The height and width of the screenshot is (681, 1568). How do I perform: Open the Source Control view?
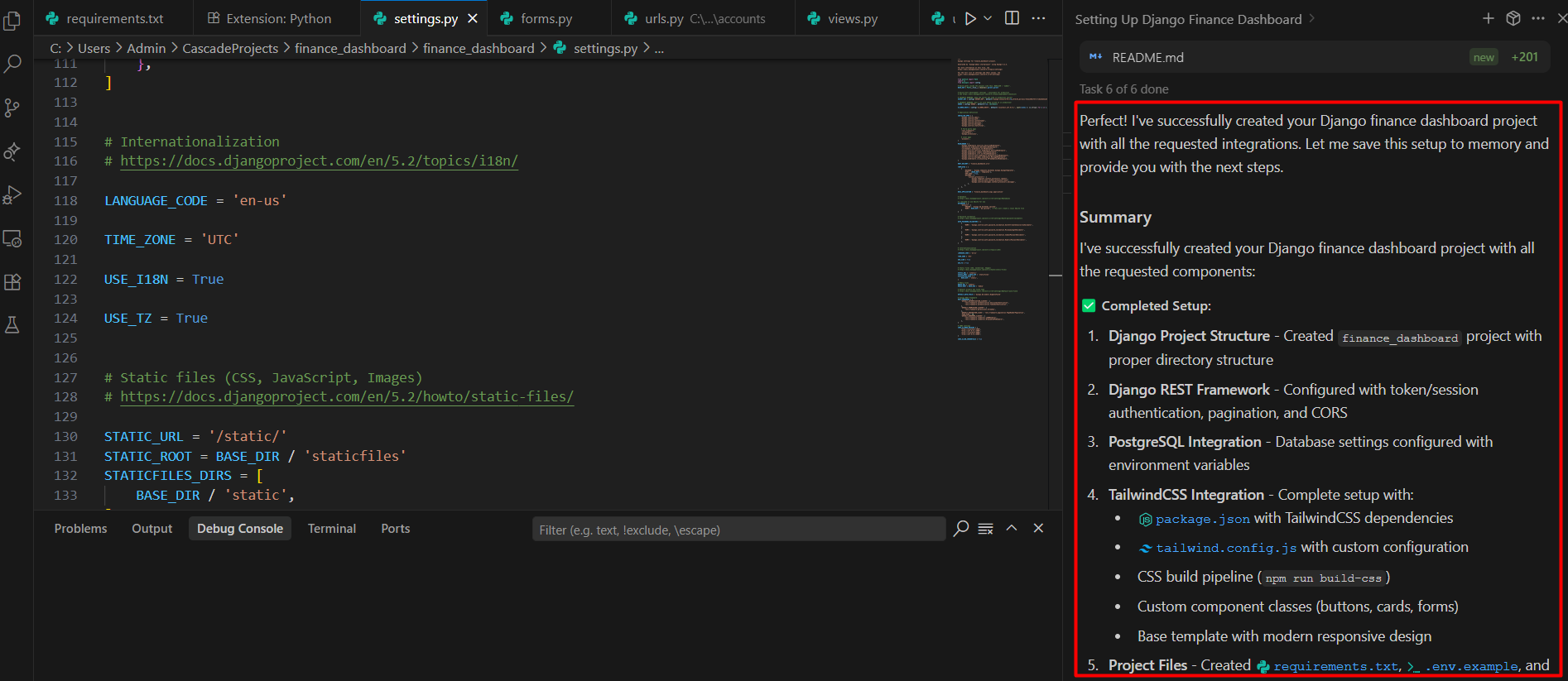[x=12, y=108]
